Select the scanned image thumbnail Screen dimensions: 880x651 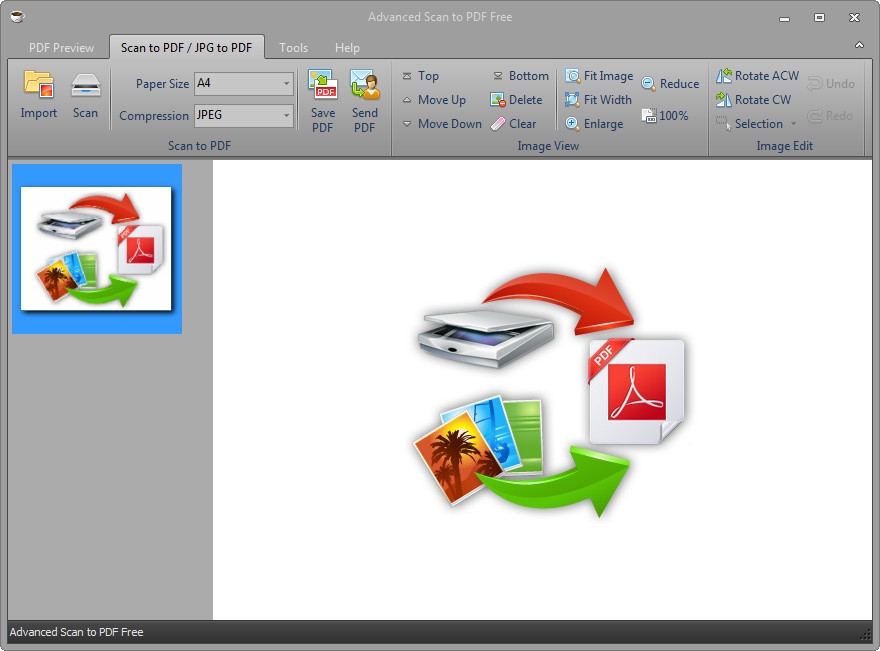click(x=96, y=248)
